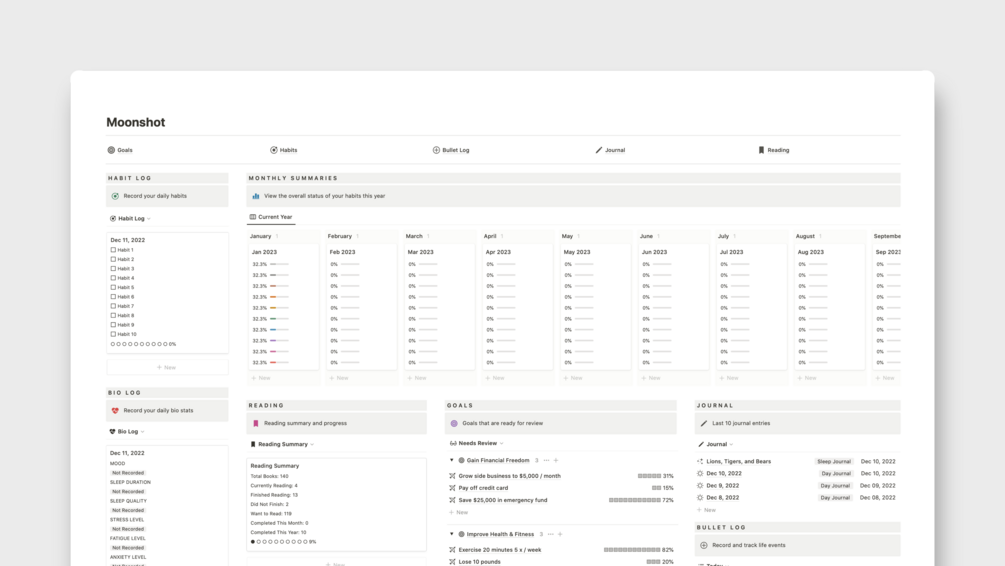Viewport: 1005px width, 566px height.
Task: Open the Reading page link
Action: tap(774, 150)
